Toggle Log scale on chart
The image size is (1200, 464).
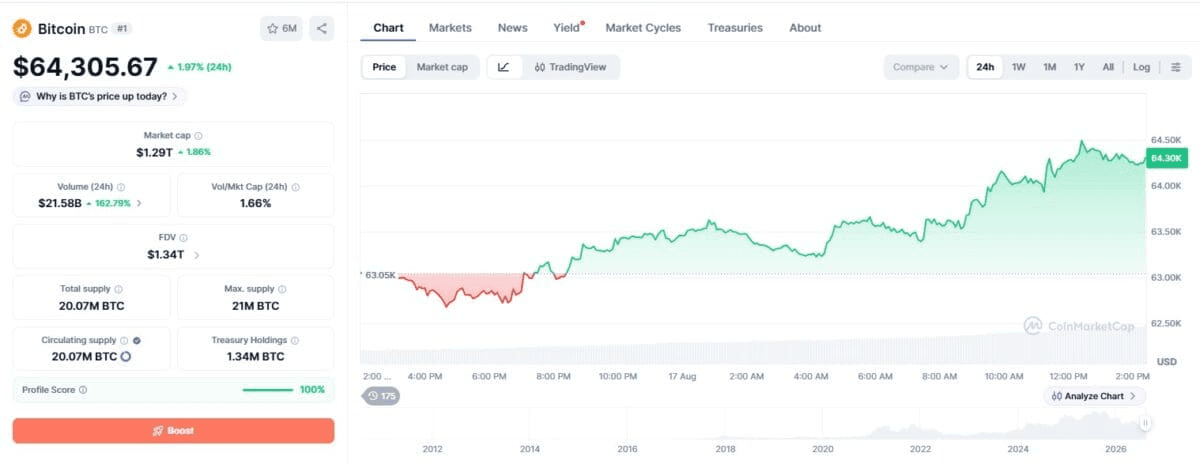(x=1142, y=67)
